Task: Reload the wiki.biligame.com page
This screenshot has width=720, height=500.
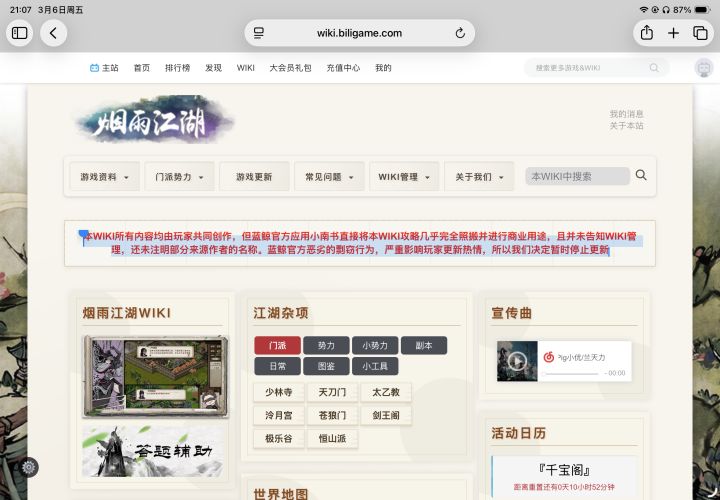Action: pyautogui.click(x=460, y=33)
